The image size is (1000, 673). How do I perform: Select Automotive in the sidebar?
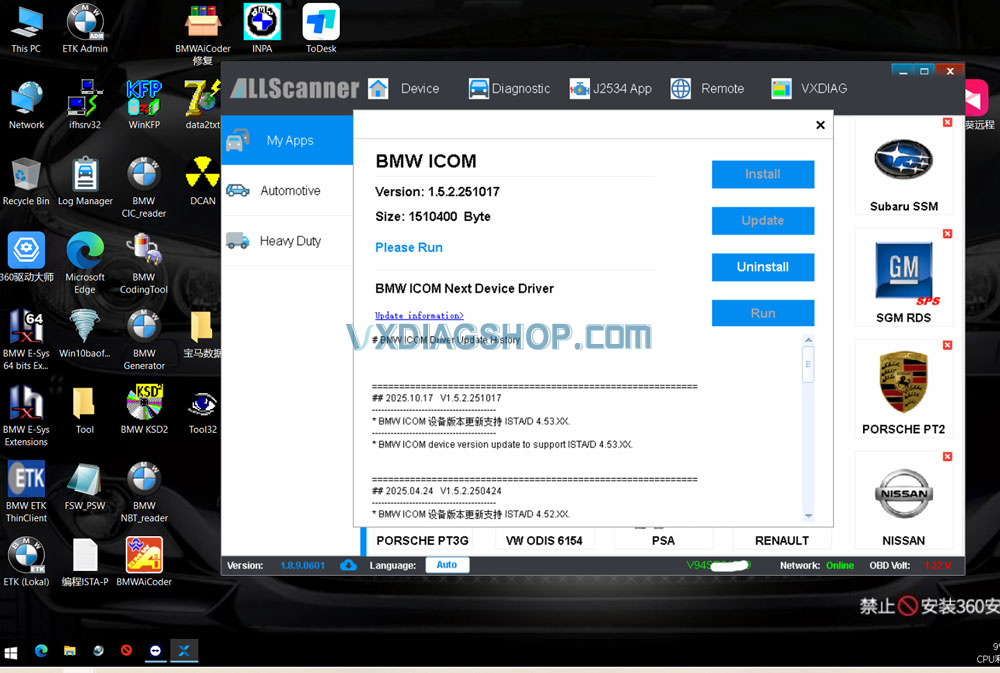[289, 191]
